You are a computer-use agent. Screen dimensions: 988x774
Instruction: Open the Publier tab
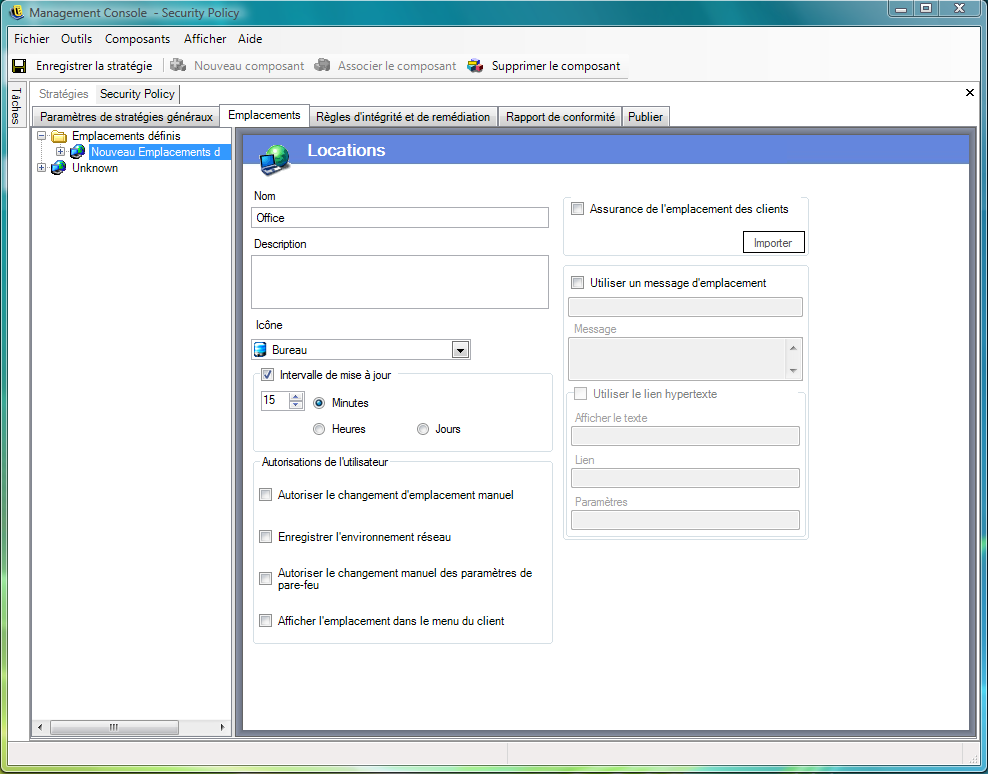645,117
